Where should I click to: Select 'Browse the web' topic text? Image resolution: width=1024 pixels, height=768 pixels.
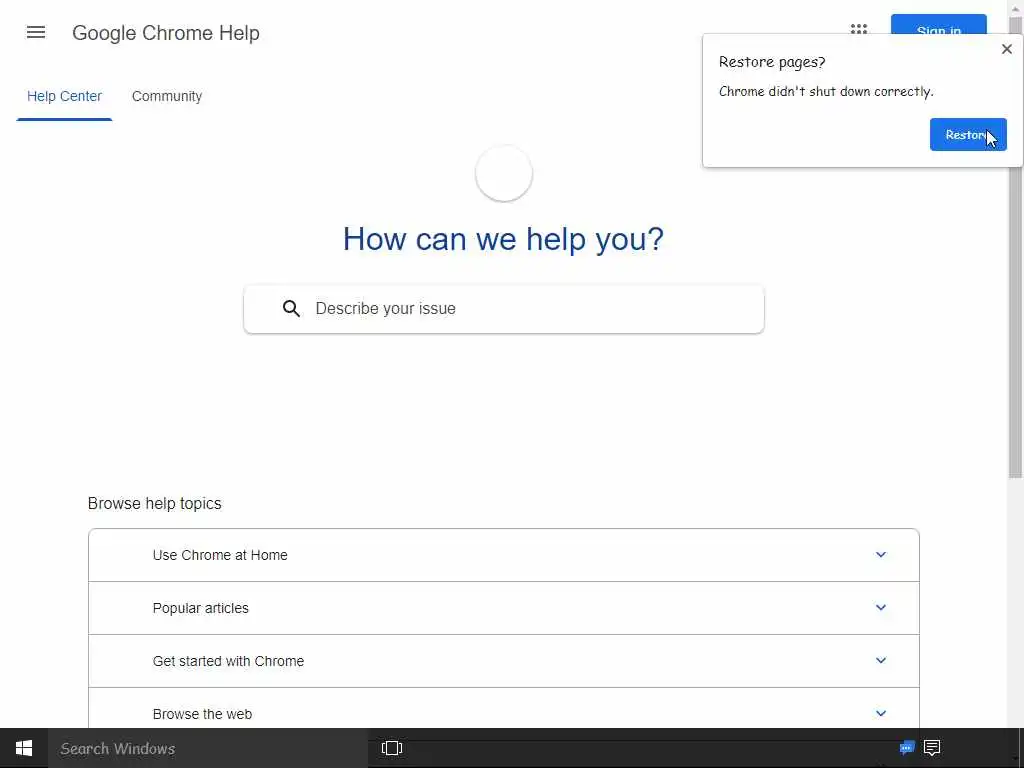pyautogui.click(x=202, y=714)
